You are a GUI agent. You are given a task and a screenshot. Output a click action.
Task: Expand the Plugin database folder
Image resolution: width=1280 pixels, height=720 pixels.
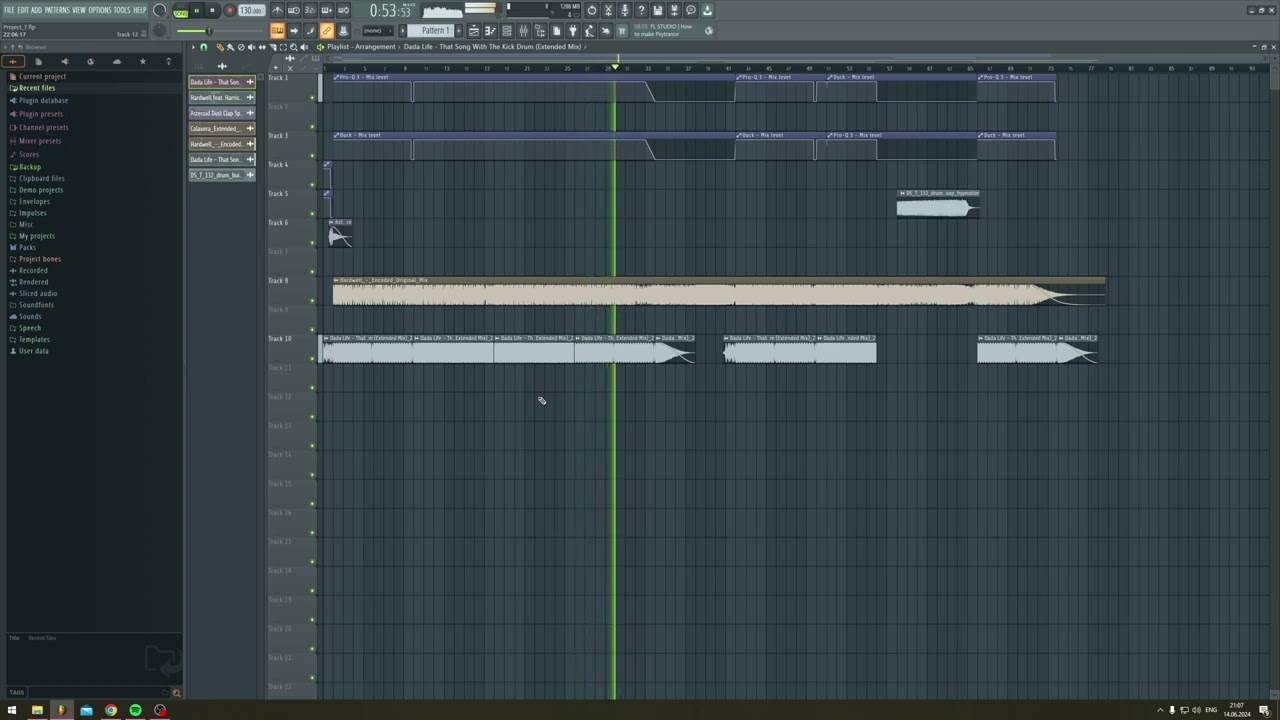click(43, 100)
